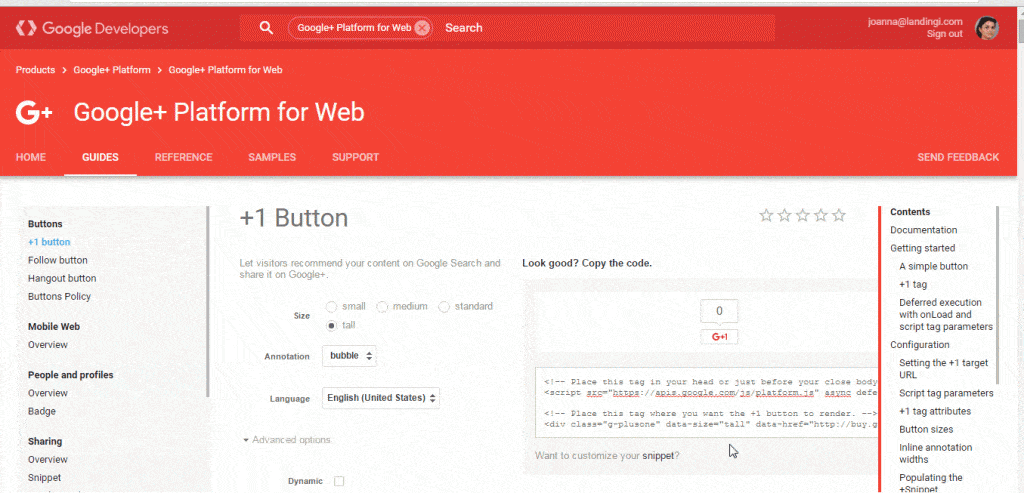The image size is (1024, 493).
Task: Go to Deferred execution with onLoad
Action: pyautogui.click(x=946, y=315)
